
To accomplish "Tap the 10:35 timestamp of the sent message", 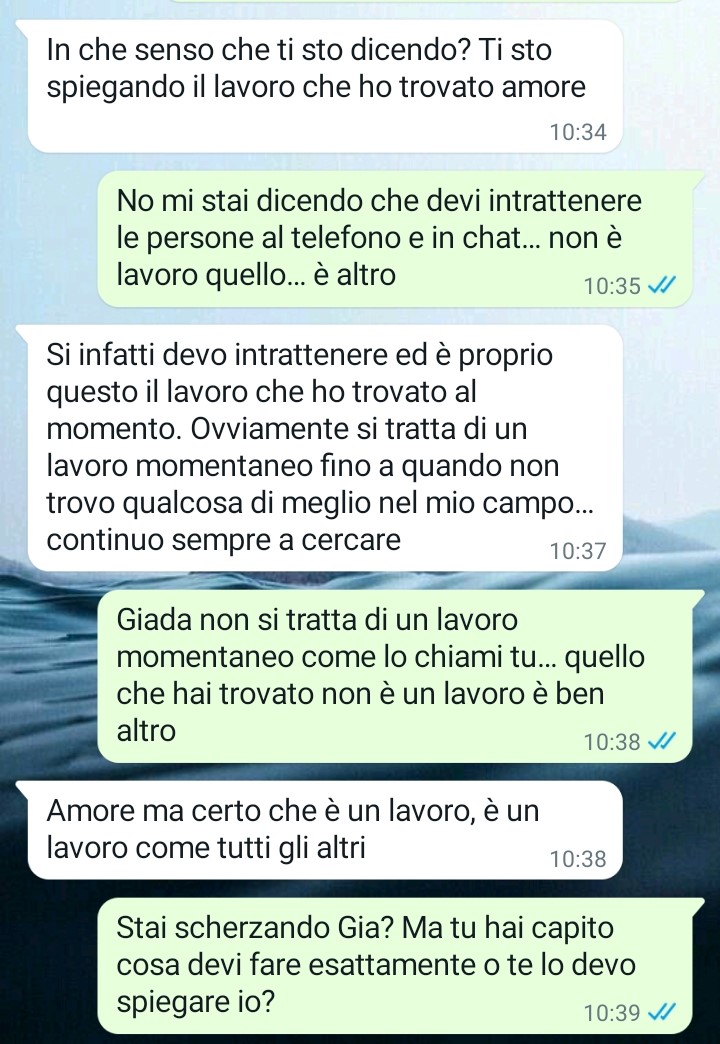I will click(x=612, y=286).
